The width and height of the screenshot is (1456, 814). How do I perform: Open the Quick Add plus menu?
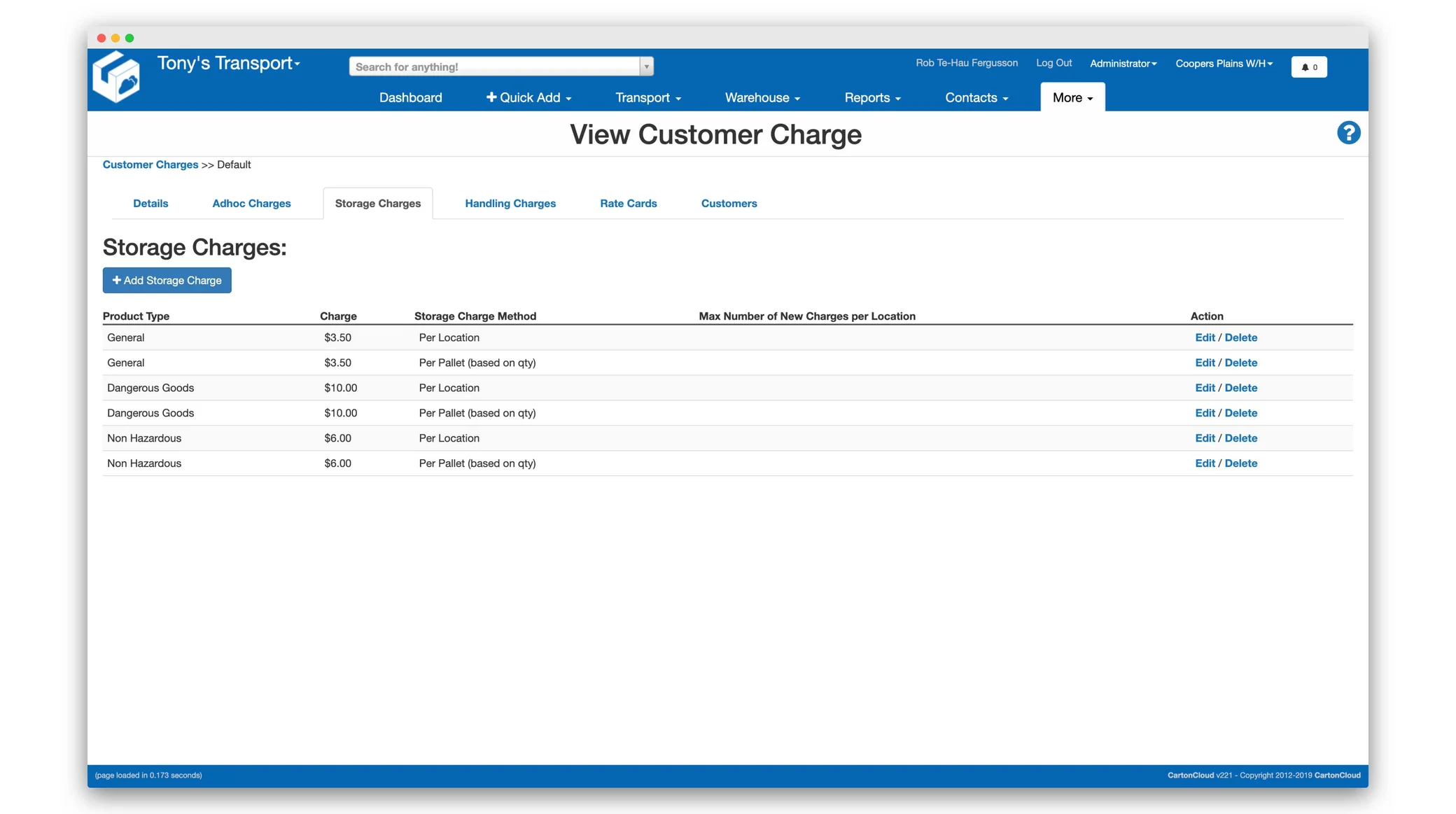(x=528, y=97)
